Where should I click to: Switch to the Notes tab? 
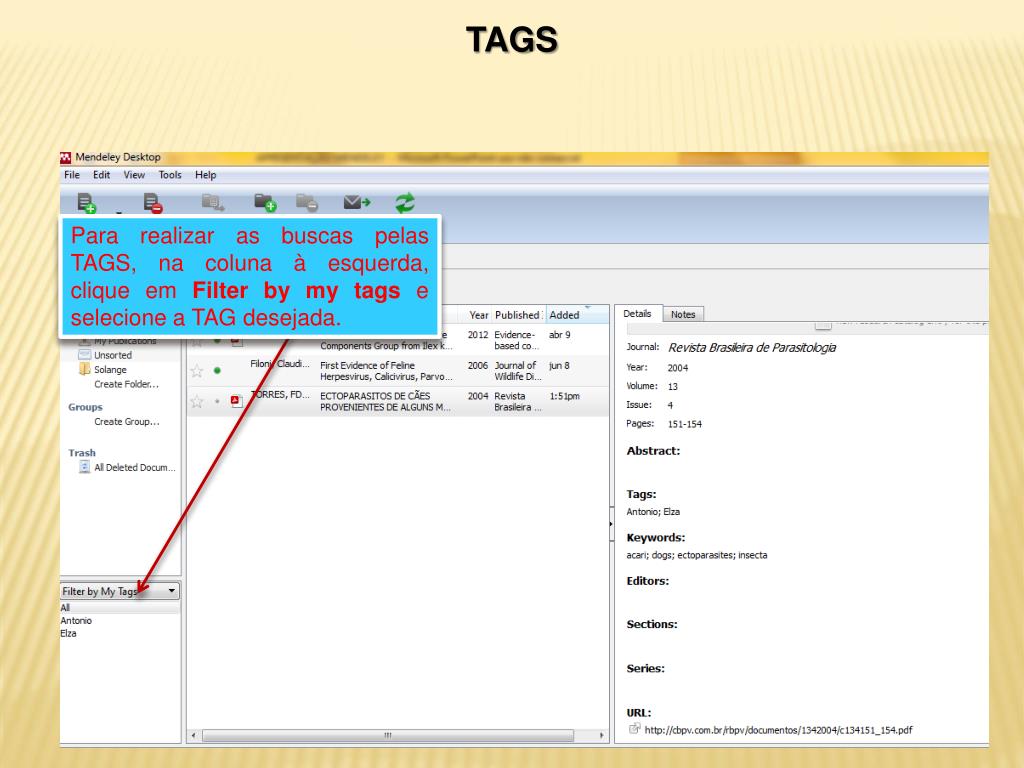pyautogui.click(x=683, y=314)
